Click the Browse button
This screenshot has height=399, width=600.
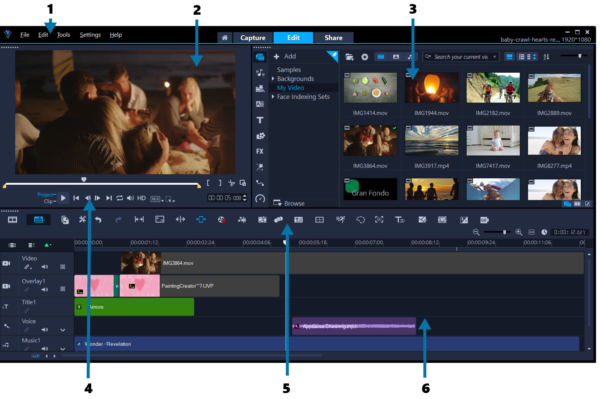tap(289, 203)
